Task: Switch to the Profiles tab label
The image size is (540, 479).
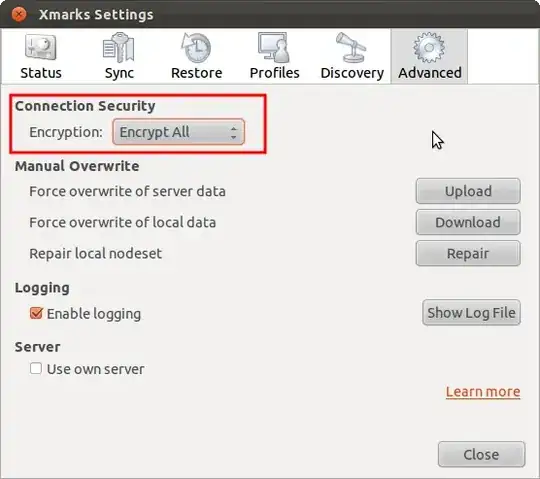Action: click(274, 73)
